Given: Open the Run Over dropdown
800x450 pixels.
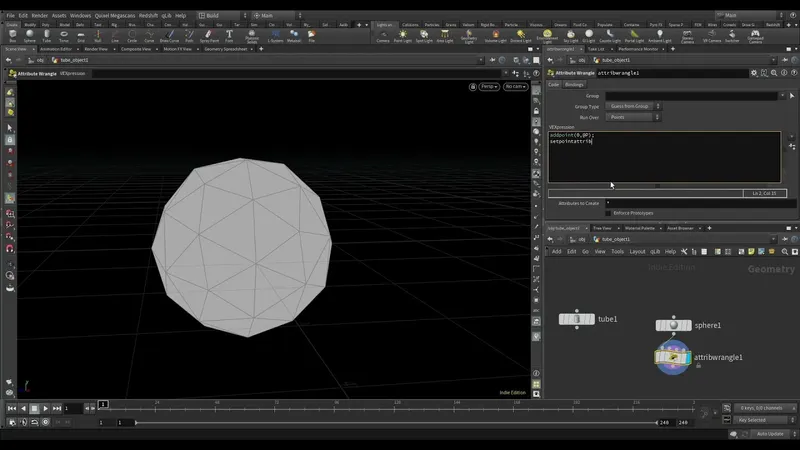Looking at the screenshot, I should 633,117.
